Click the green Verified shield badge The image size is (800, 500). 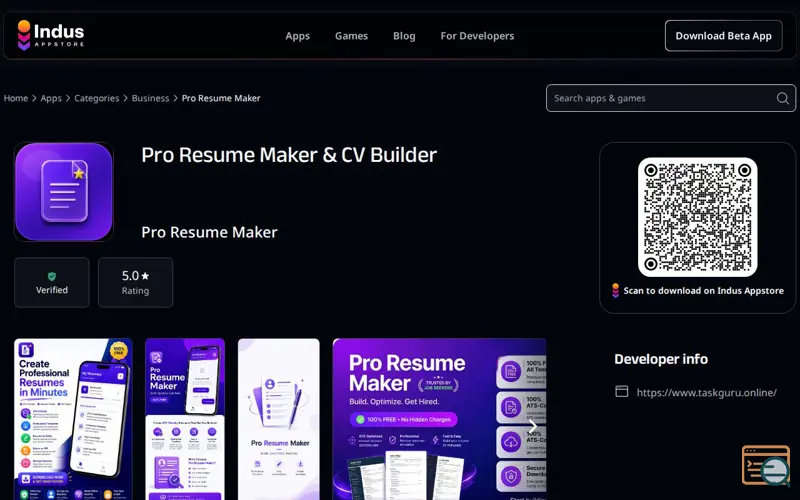(52, 282)
